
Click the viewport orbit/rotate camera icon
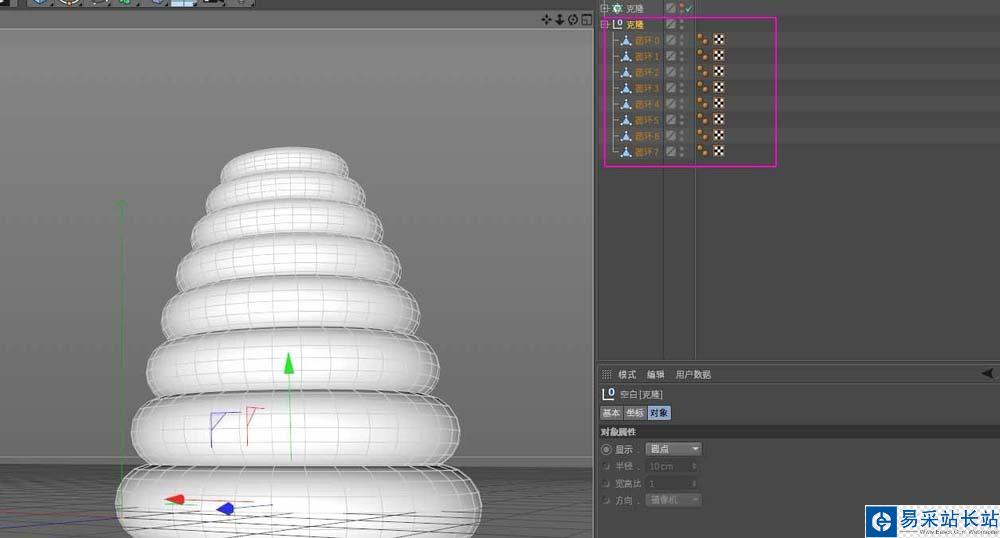click(573, 20)
